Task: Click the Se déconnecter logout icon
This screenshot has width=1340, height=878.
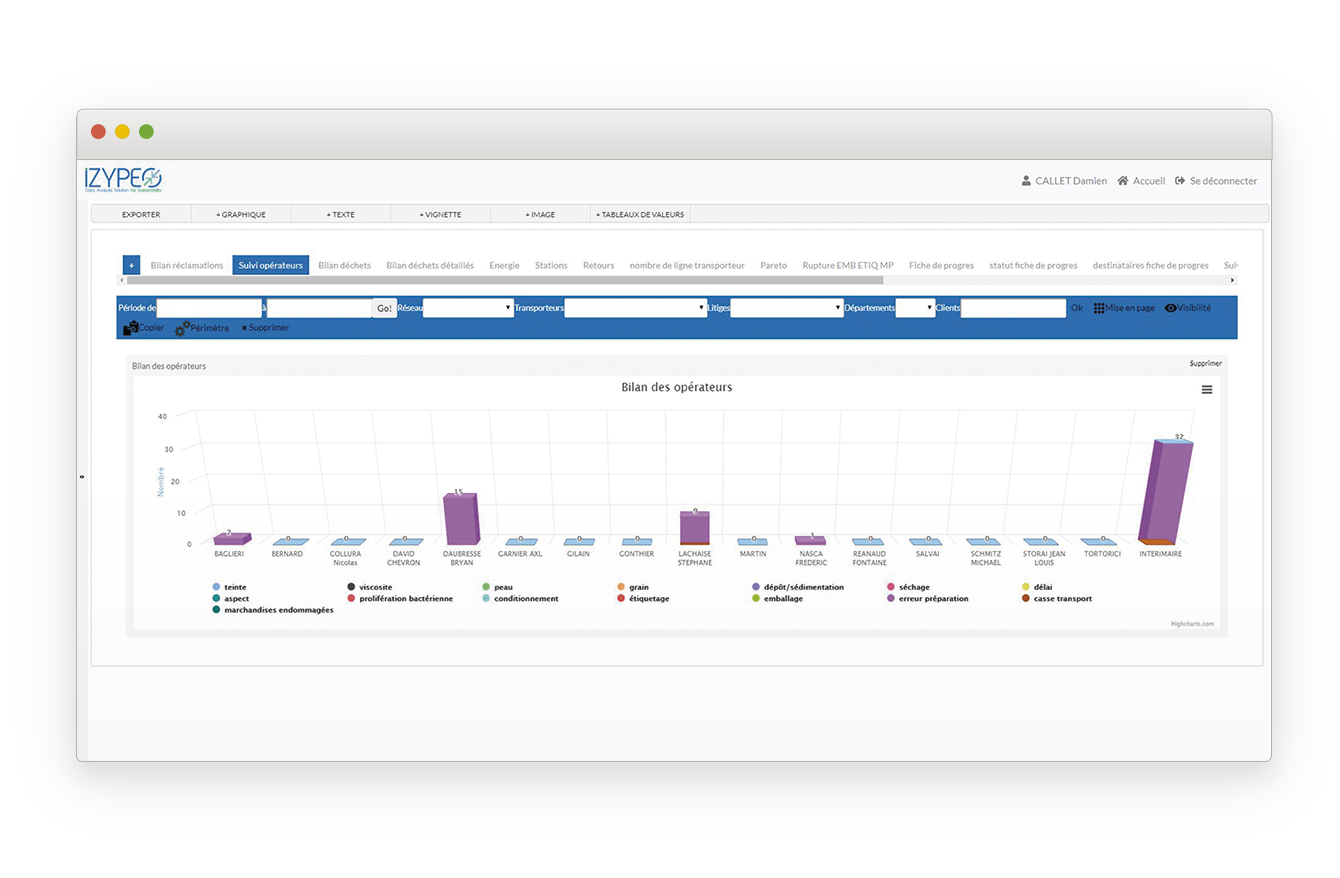Action: tap(1180, 181)
